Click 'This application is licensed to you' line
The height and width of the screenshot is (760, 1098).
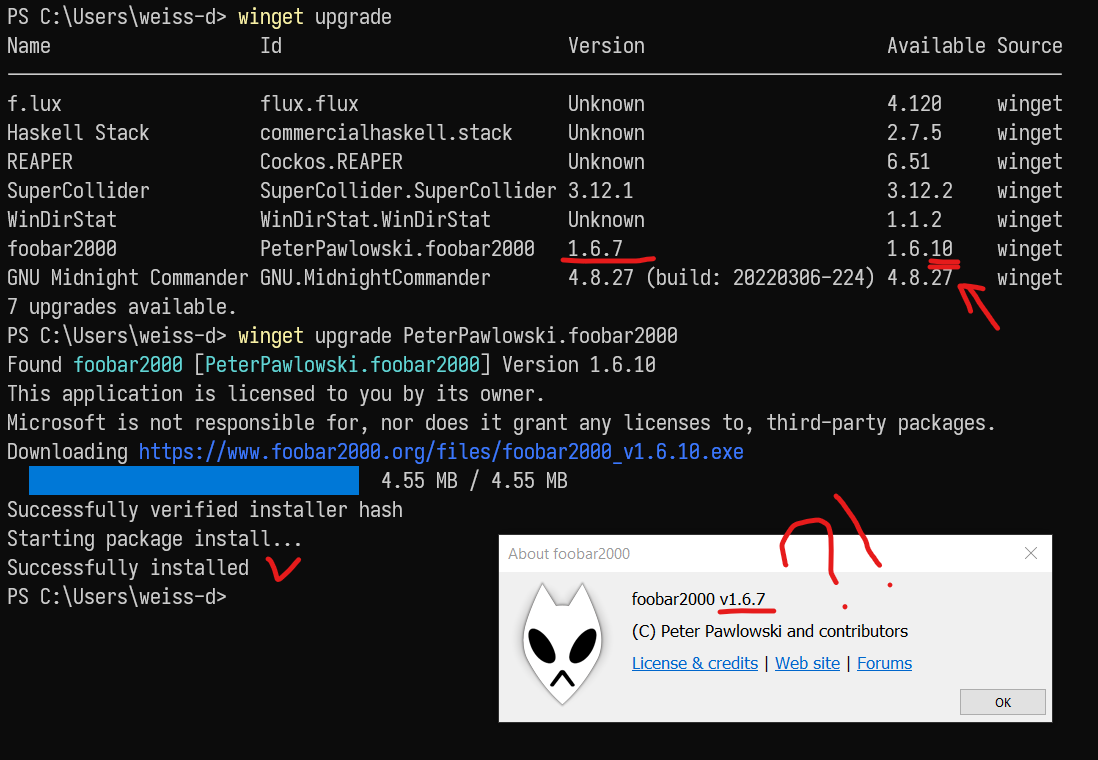(275, 394)
